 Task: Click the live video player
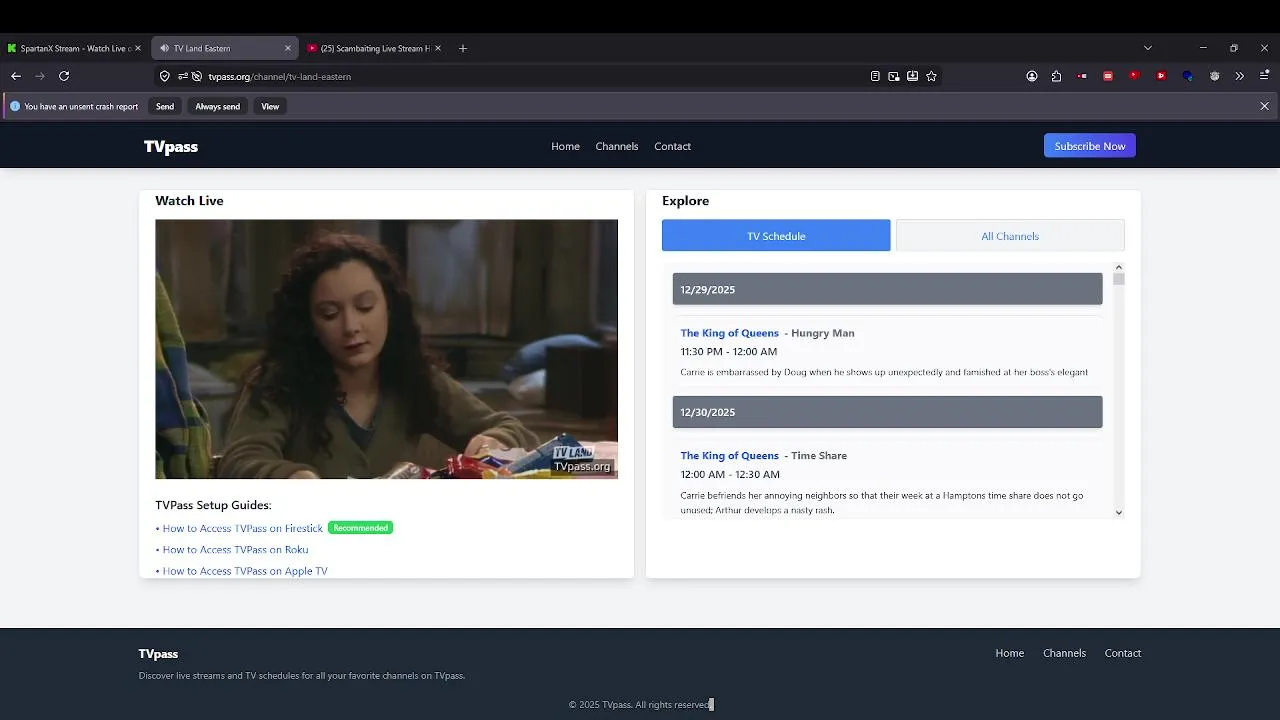coord(386,349)
